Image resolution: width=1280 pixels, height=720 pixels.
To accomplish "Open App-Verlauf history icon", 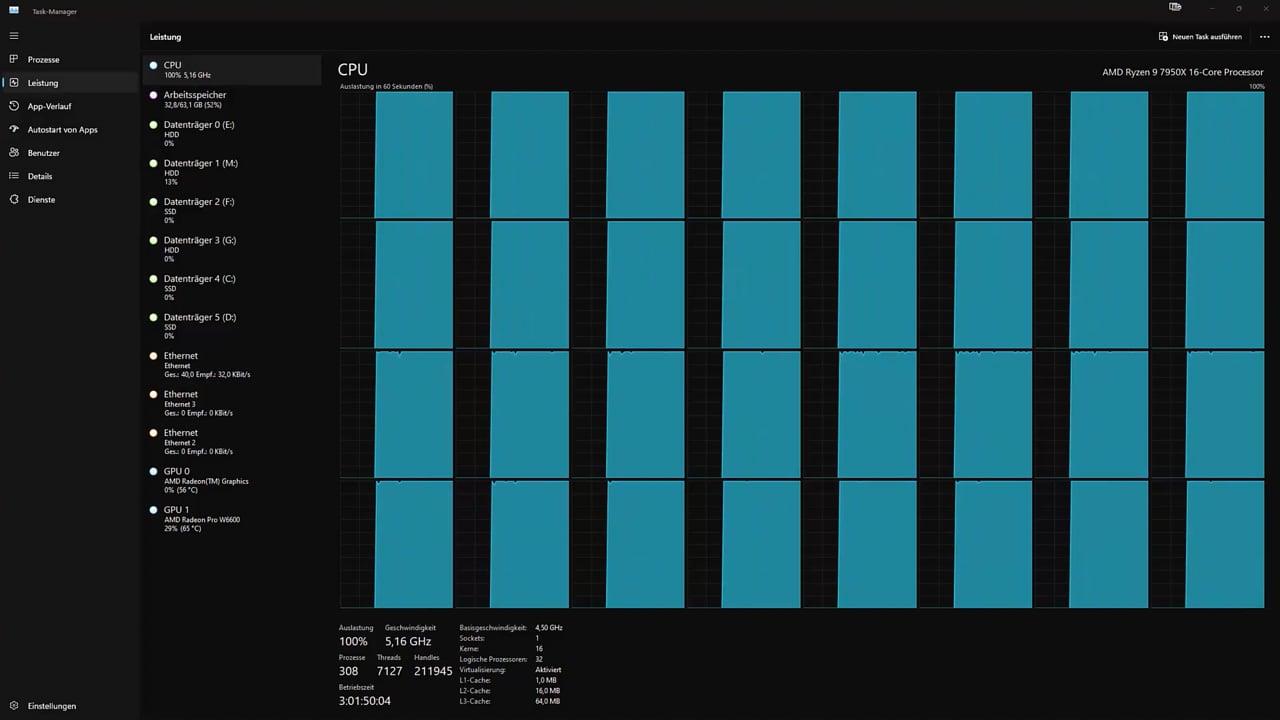I will 14,106.
